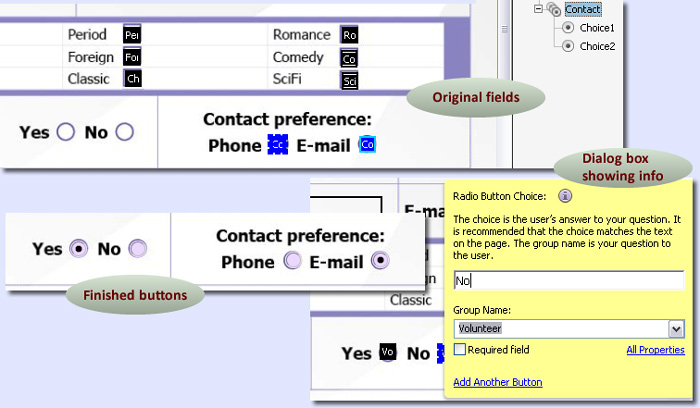Click the Radio Button Choice text field
Viewport: 700px width, 408px height.
coord(568,282)
